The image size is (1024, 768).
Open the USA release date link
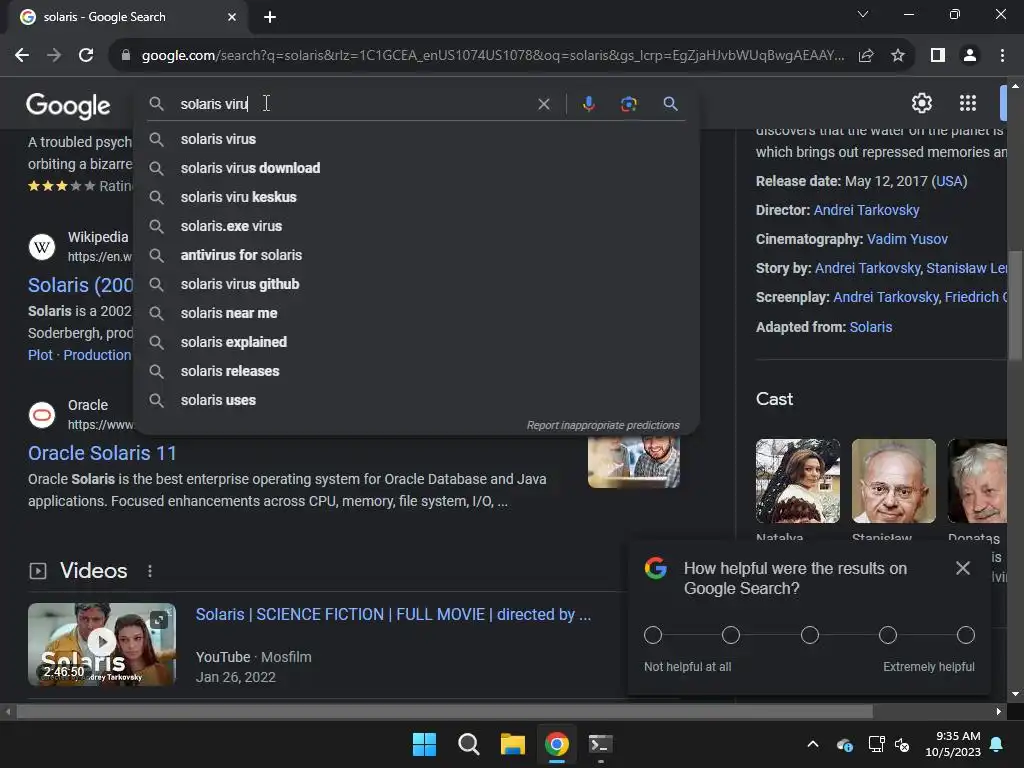(x=949, y=182)
